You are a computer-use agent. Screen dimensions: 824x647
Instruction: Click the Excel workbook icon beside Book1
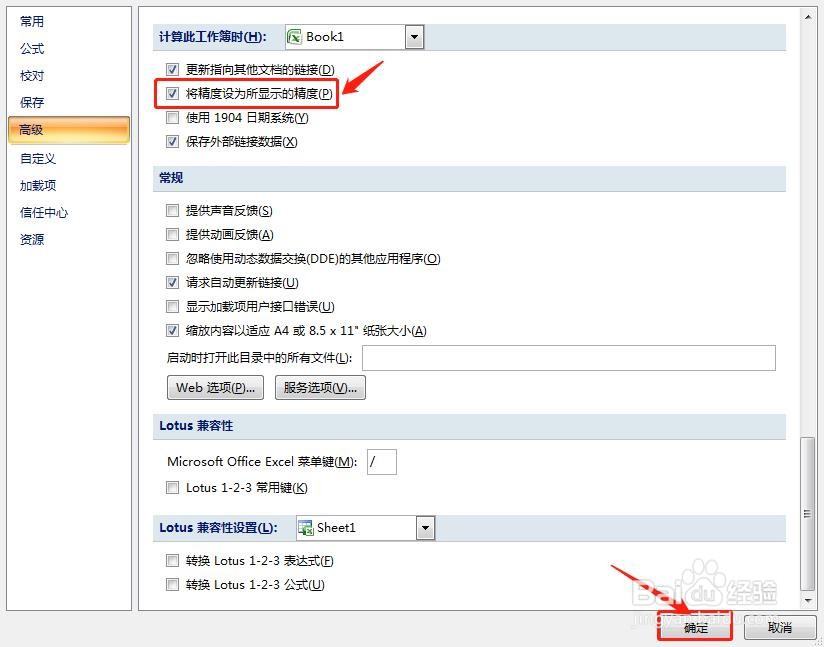click(294, 37)
